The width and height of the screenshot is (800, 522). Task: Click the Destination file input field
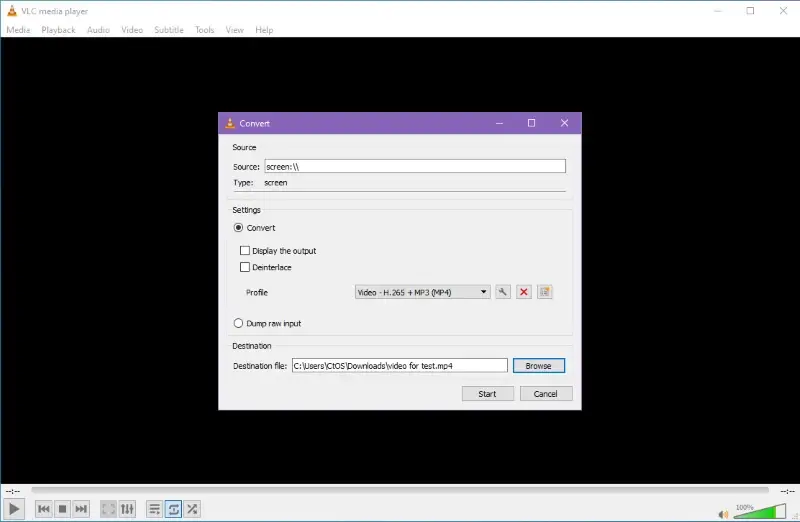coord(399,365)
